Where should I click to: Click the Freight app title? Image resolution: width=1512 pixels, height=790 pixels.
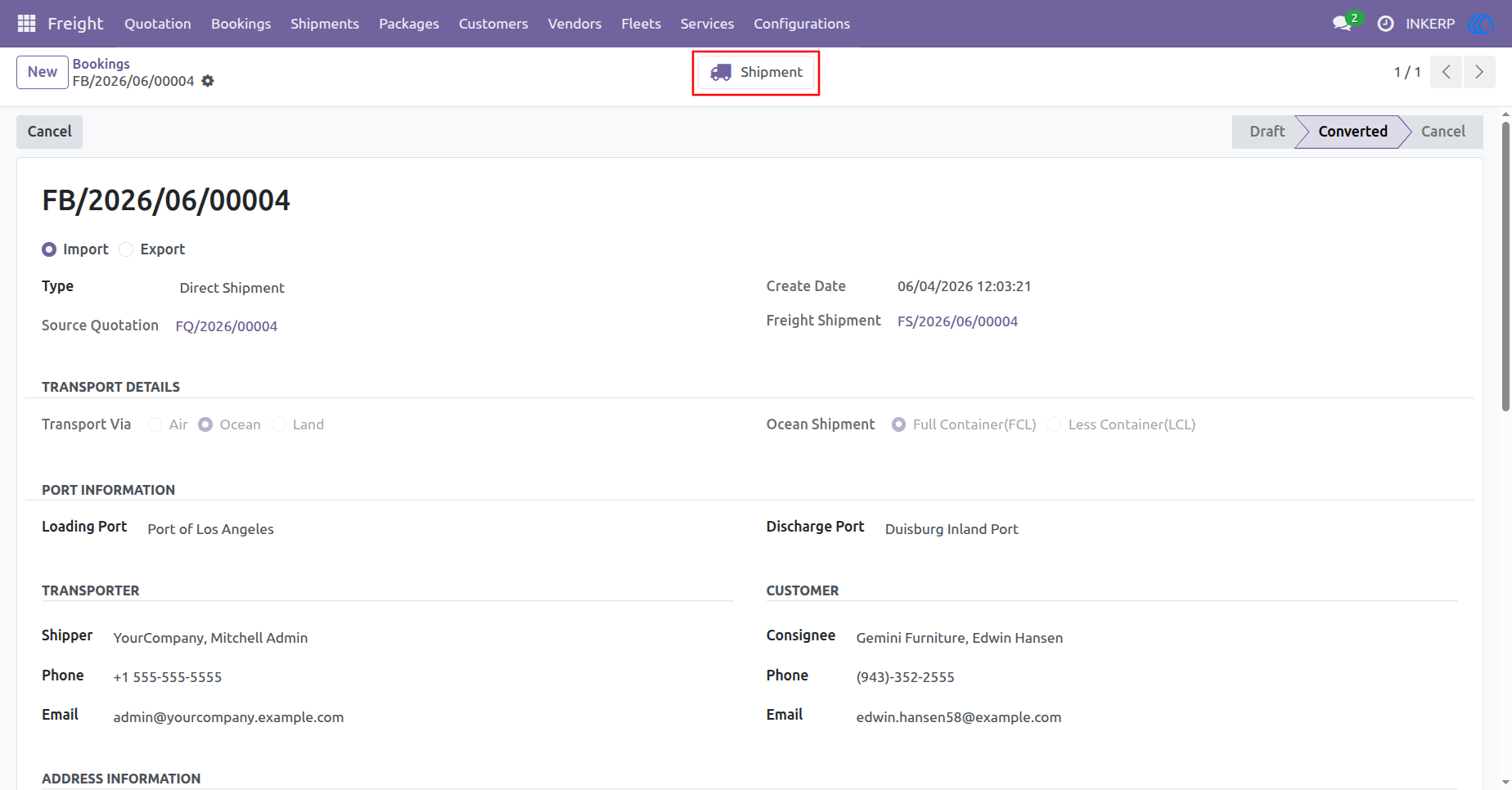75,24
